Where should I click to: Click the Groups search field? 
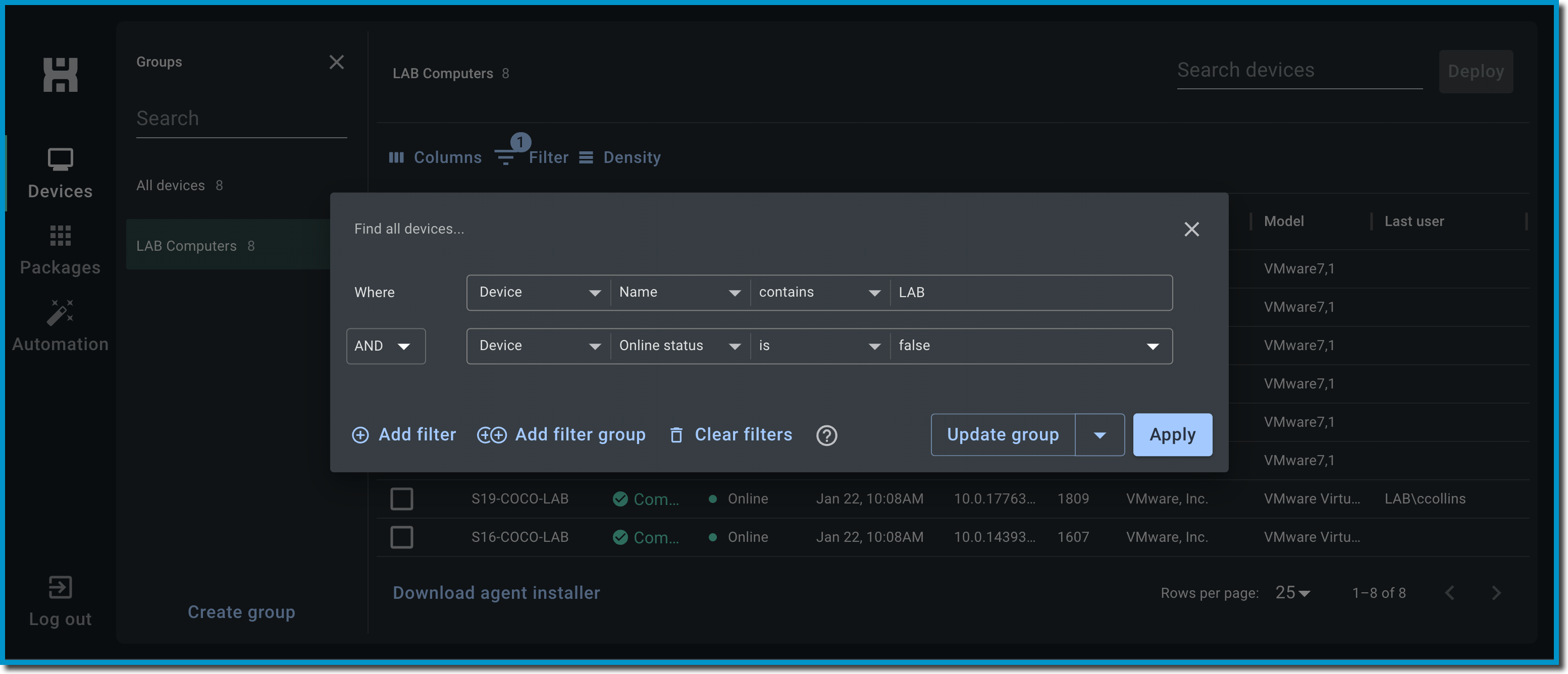(x=241, y=119)
